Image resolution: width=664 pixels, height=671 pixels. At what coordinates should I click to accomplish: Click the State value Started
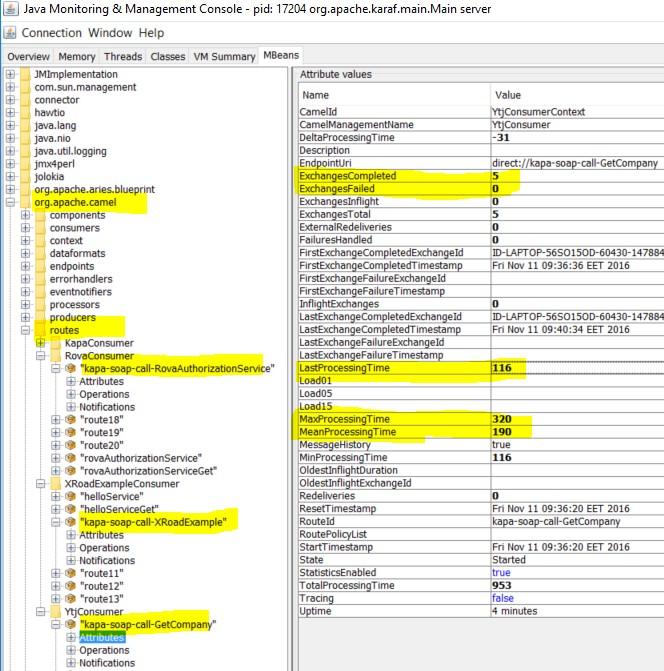pyautogui.click(x=508, y=560)
